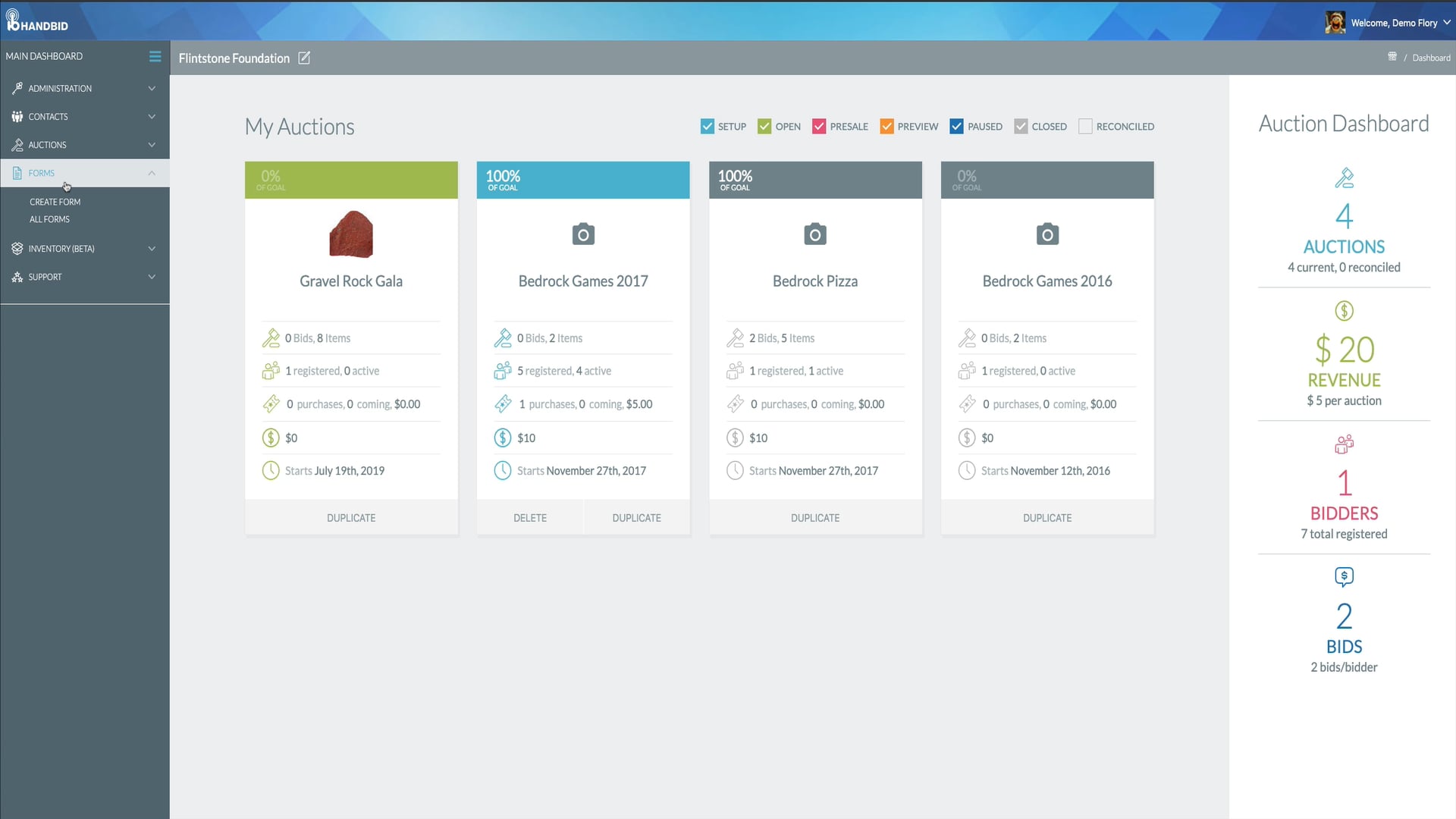Expand the Administration menu chevron

[152, 89]
